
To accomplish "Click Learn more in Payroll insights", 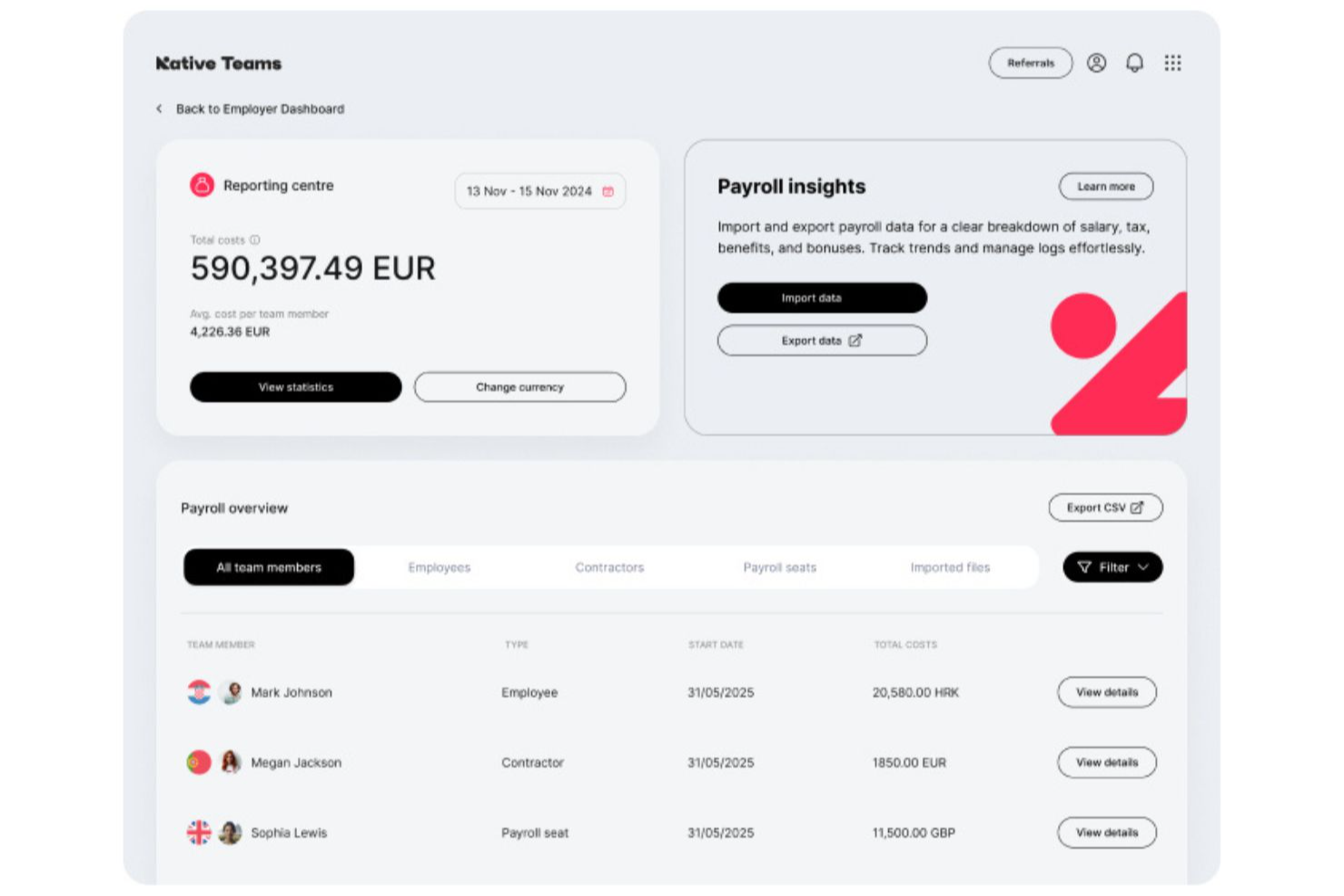I will click(x=1106, y=186).
